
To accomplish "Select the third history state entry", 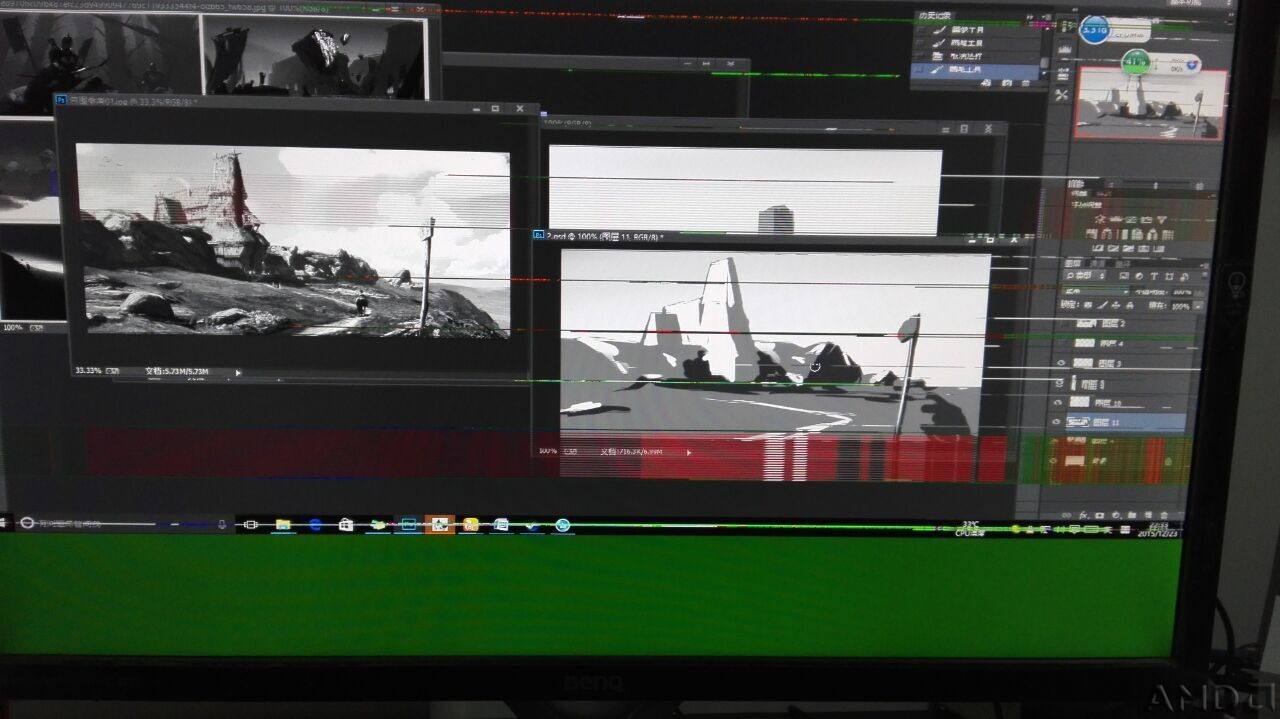I will coord(975,56).
